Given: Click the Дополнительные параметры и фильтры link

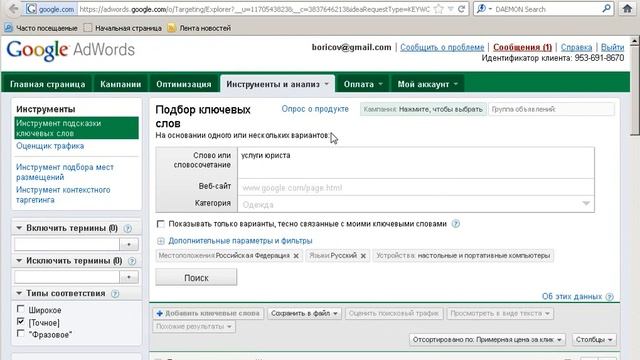Looking at the screenshot, I should point(240,241).
